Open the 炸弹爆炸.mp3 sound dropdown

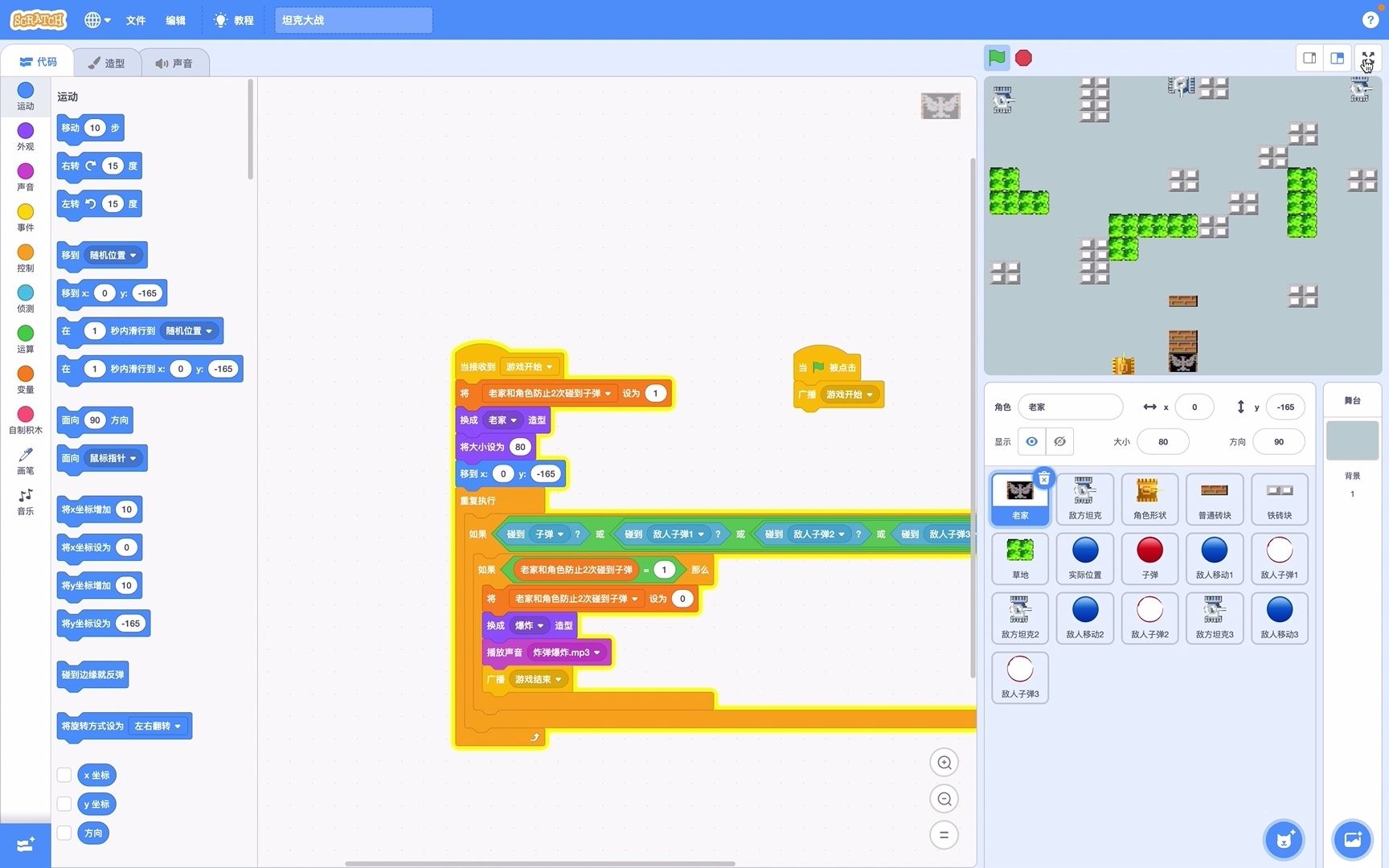pyautogui.click(x=567, y=652)
